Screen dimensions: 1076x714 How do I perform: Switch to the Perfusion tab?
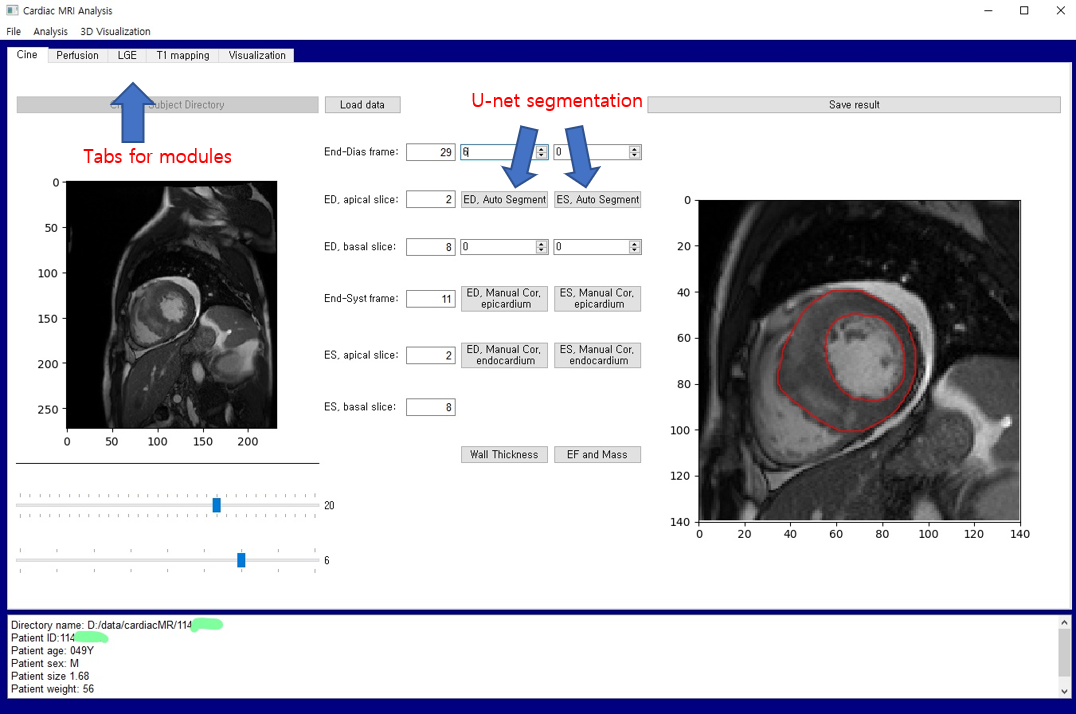(x=77, y=55)
